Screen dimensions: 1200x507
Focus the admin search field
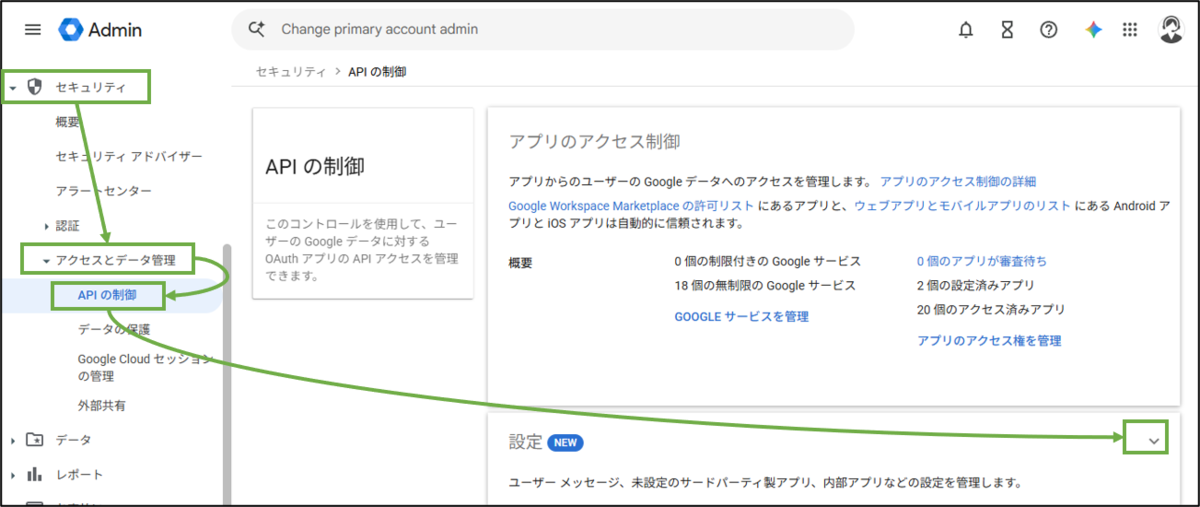click(x=543, y=30)
